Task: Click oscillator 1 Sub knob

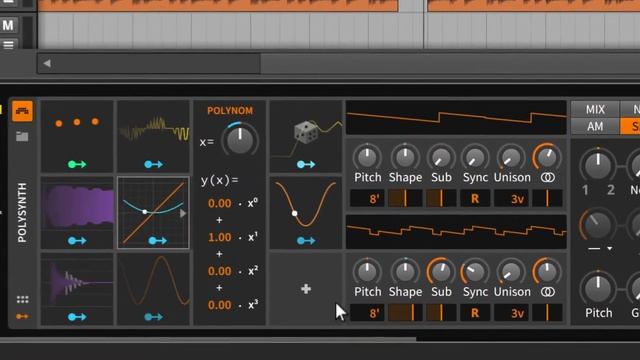Action: (441, 157)
